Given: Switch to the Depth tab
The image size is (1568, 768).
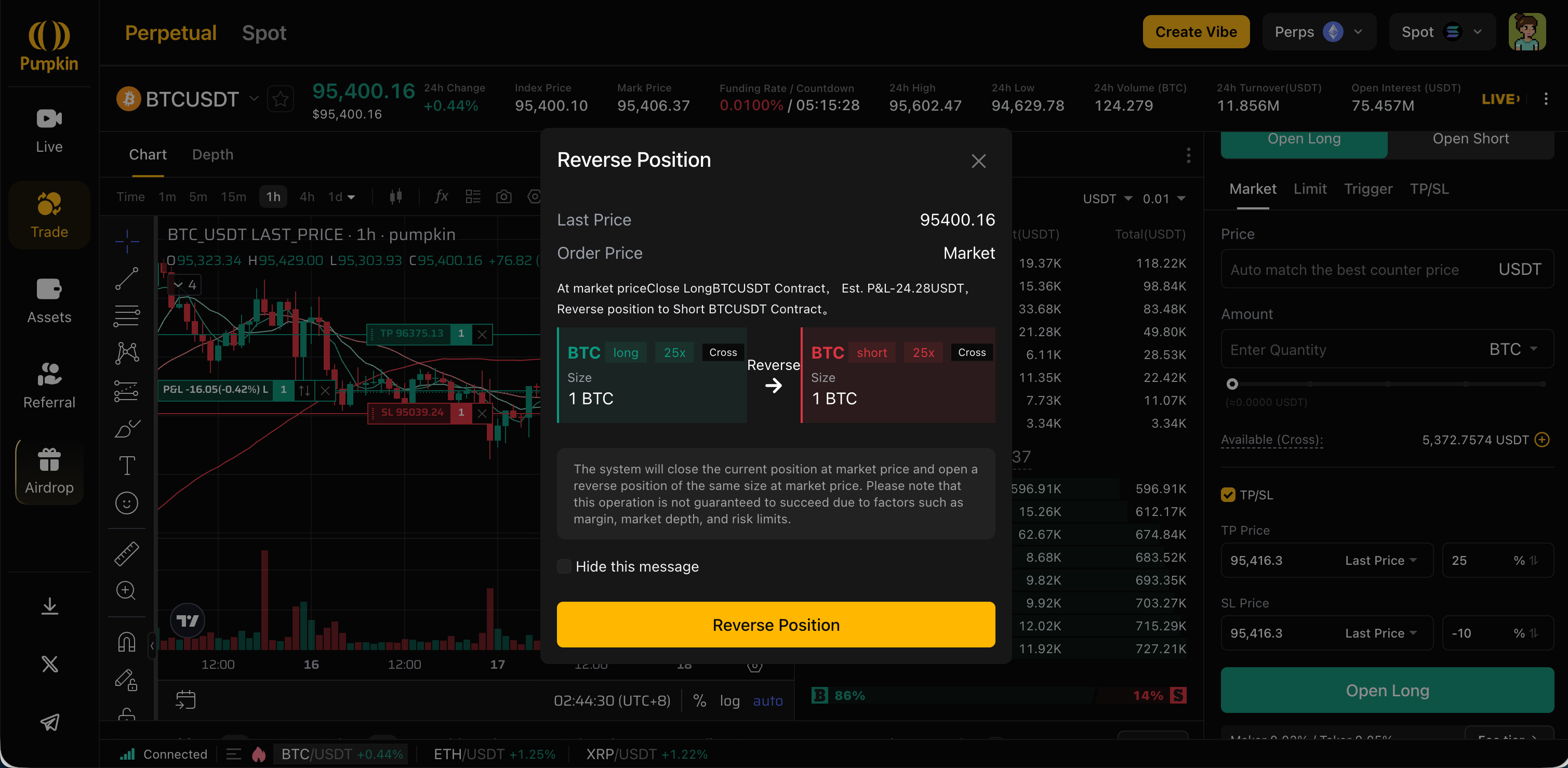Looking at the screenshot, I should (x=212, y=154).
